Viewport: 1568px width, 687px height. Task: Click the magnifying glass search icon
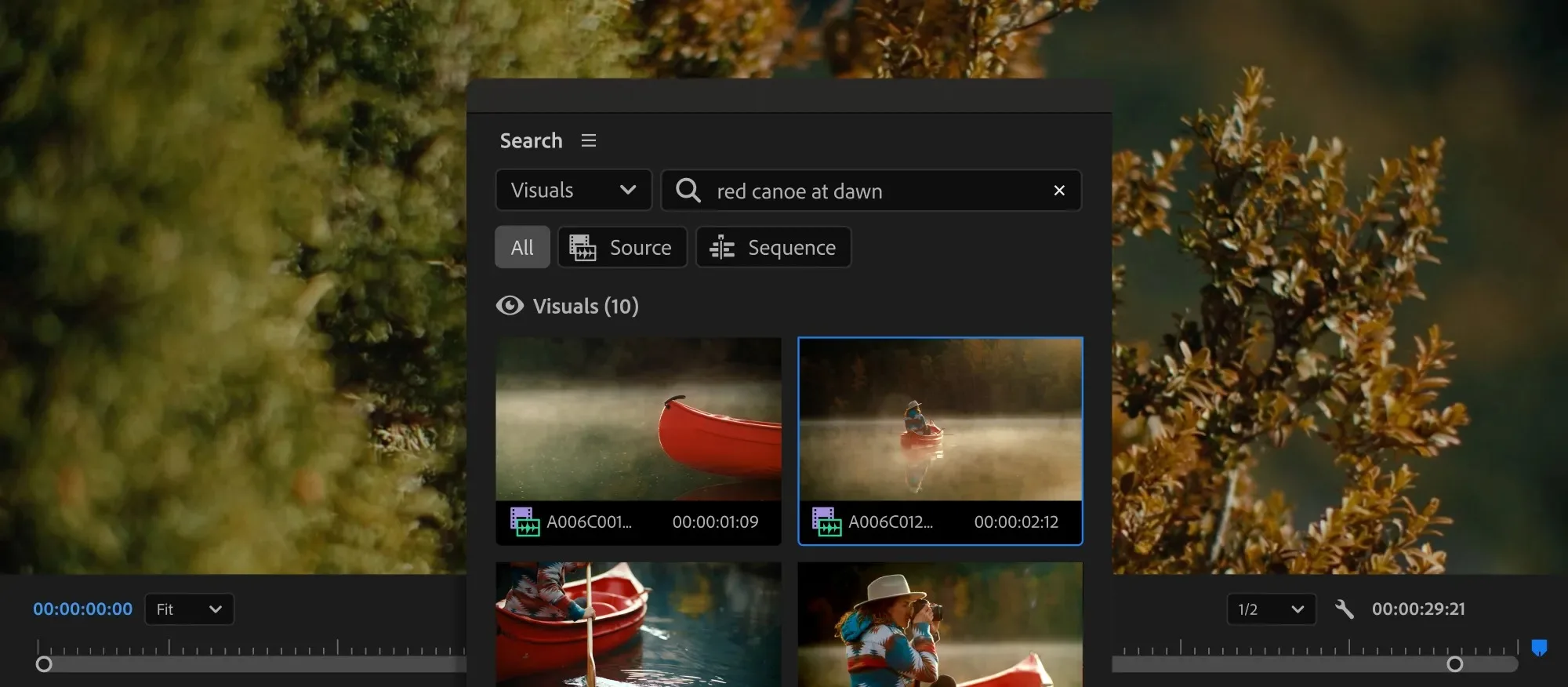(688, 190)
